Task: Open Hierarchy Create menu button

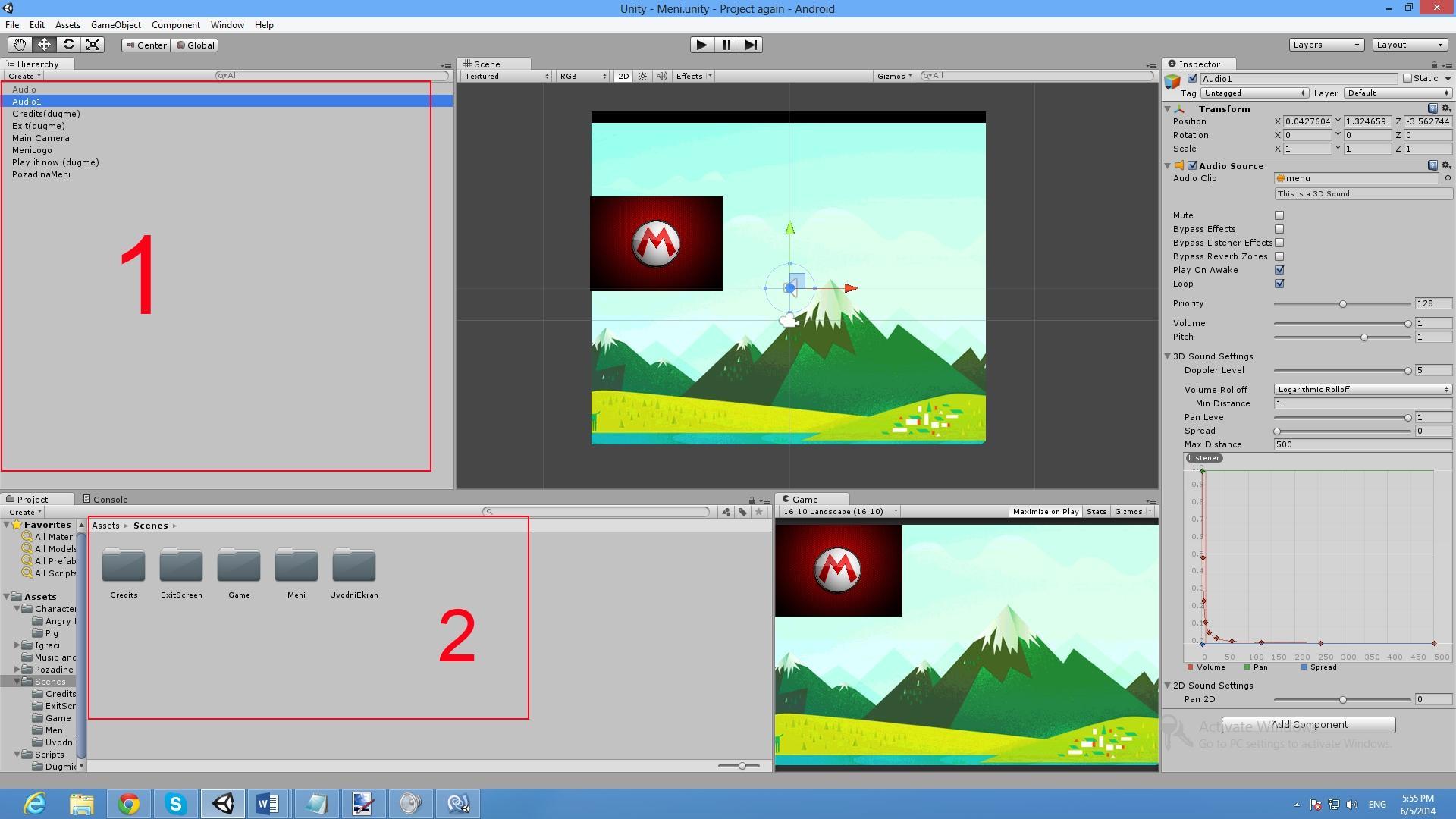Action: click(x=24, y=76)
